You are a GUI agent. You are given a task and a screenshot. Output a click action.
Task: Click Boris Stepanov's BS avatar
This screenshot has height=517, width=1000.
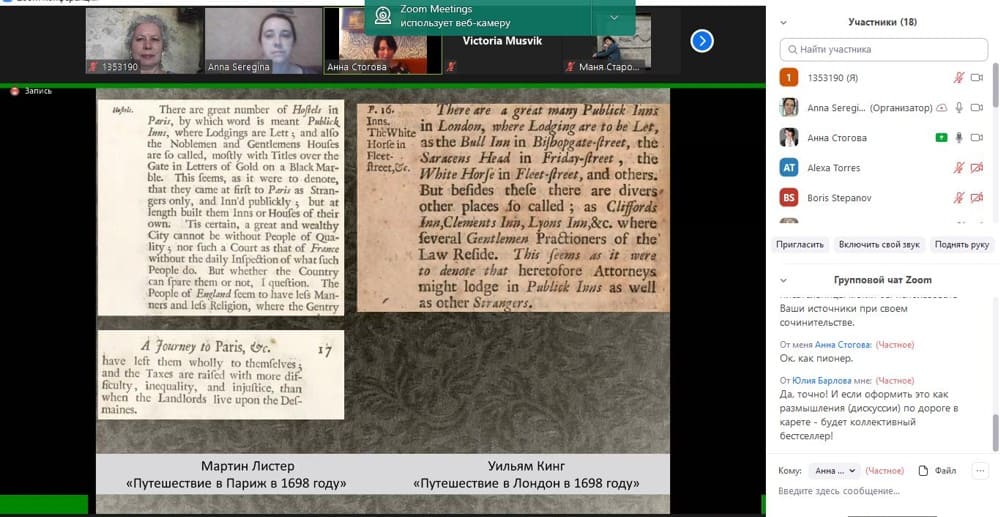click(789, 198)
